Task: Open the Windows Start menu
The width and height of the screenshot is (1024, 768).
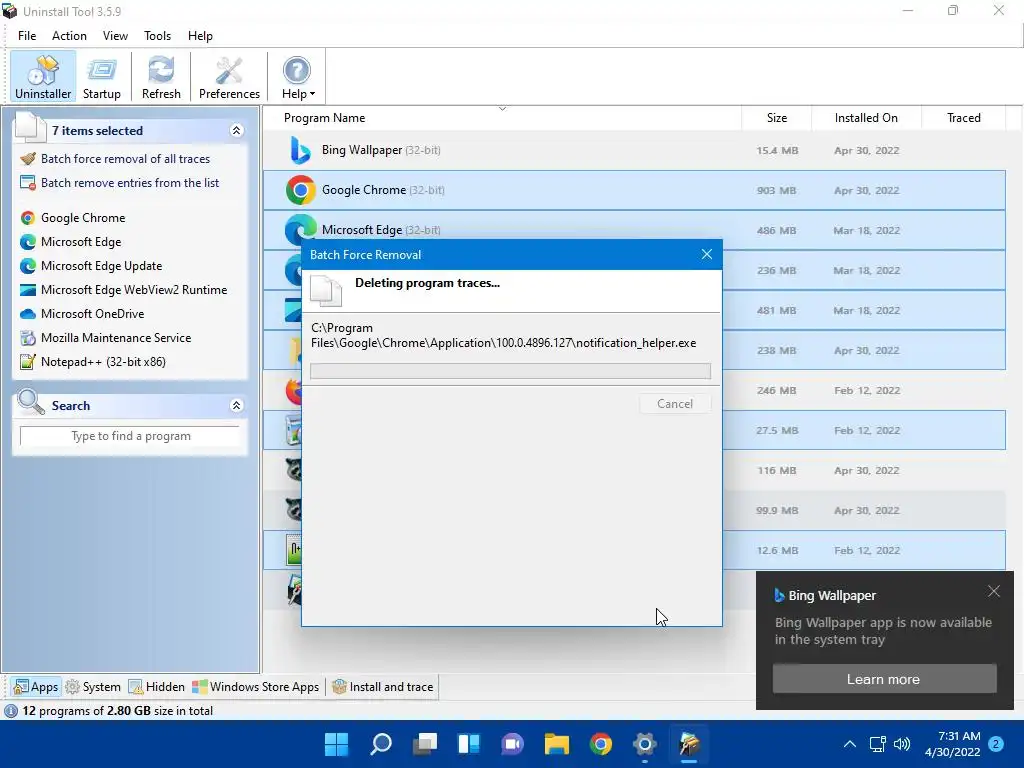Action: pyautogui.click(x=337, y=744)
